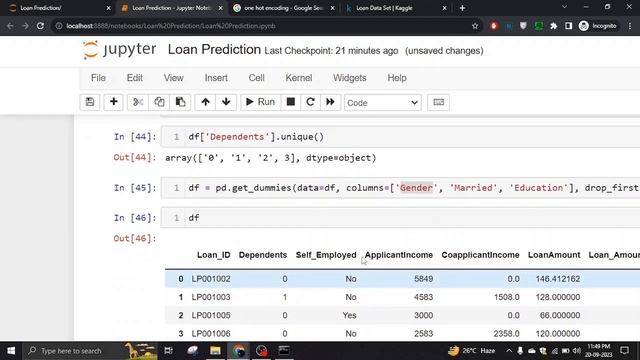The image size is (640, 360).
Task: Select cell LP001002 in table
Action: (x=211, y=279)
